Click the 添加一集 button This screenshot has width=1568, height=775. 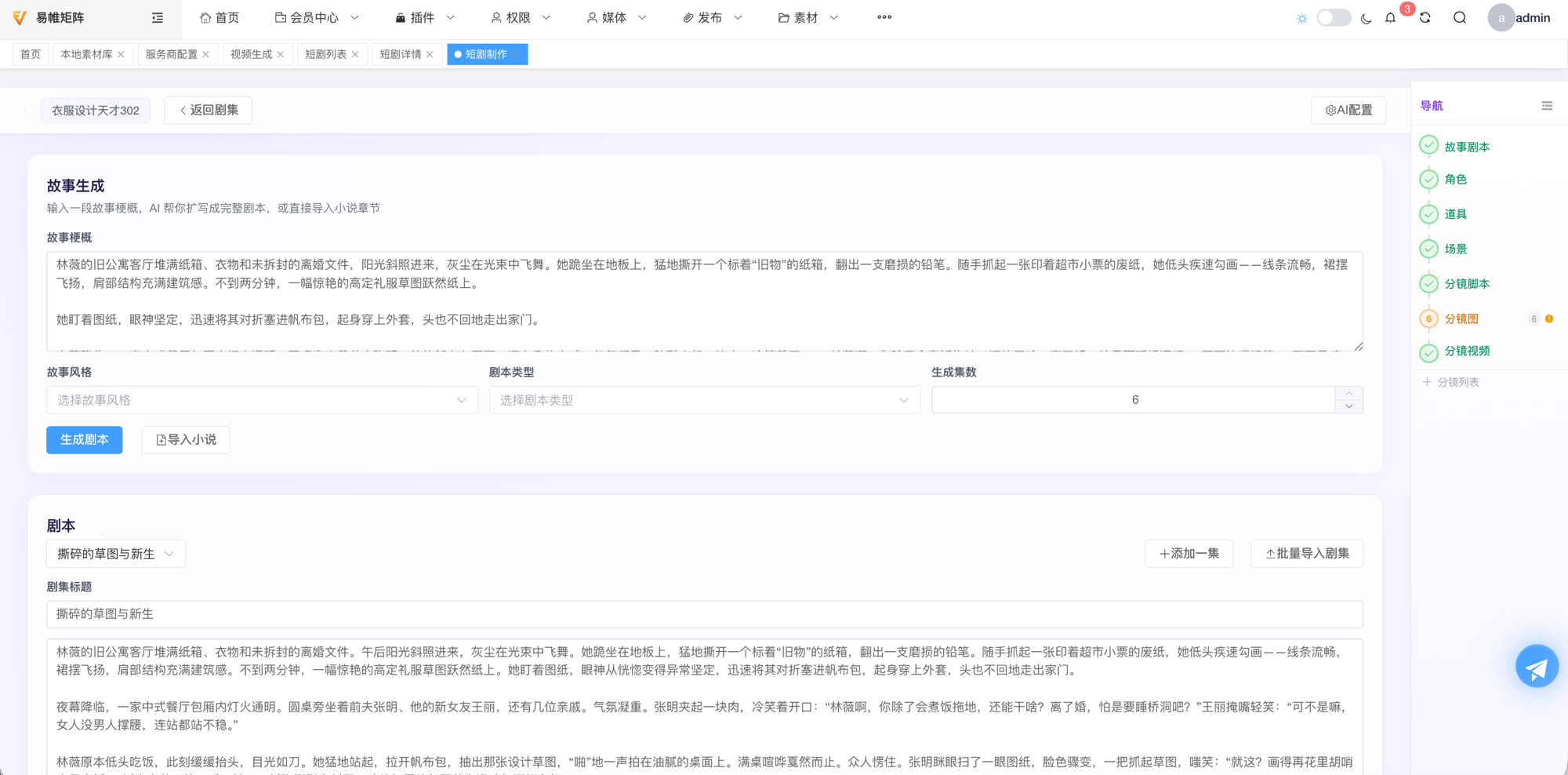pos(1189,554)
